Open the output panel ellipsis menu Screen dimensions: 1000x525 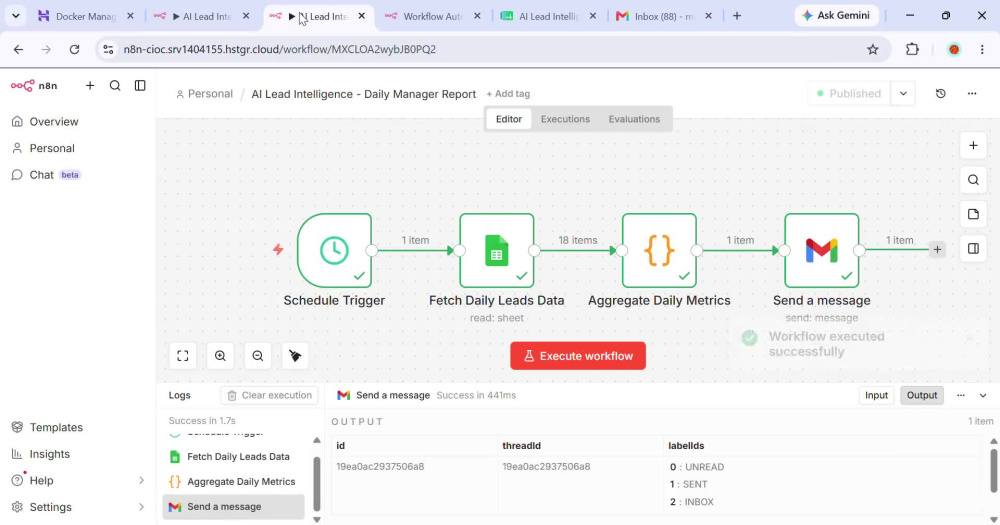click(x=960, y=395)
